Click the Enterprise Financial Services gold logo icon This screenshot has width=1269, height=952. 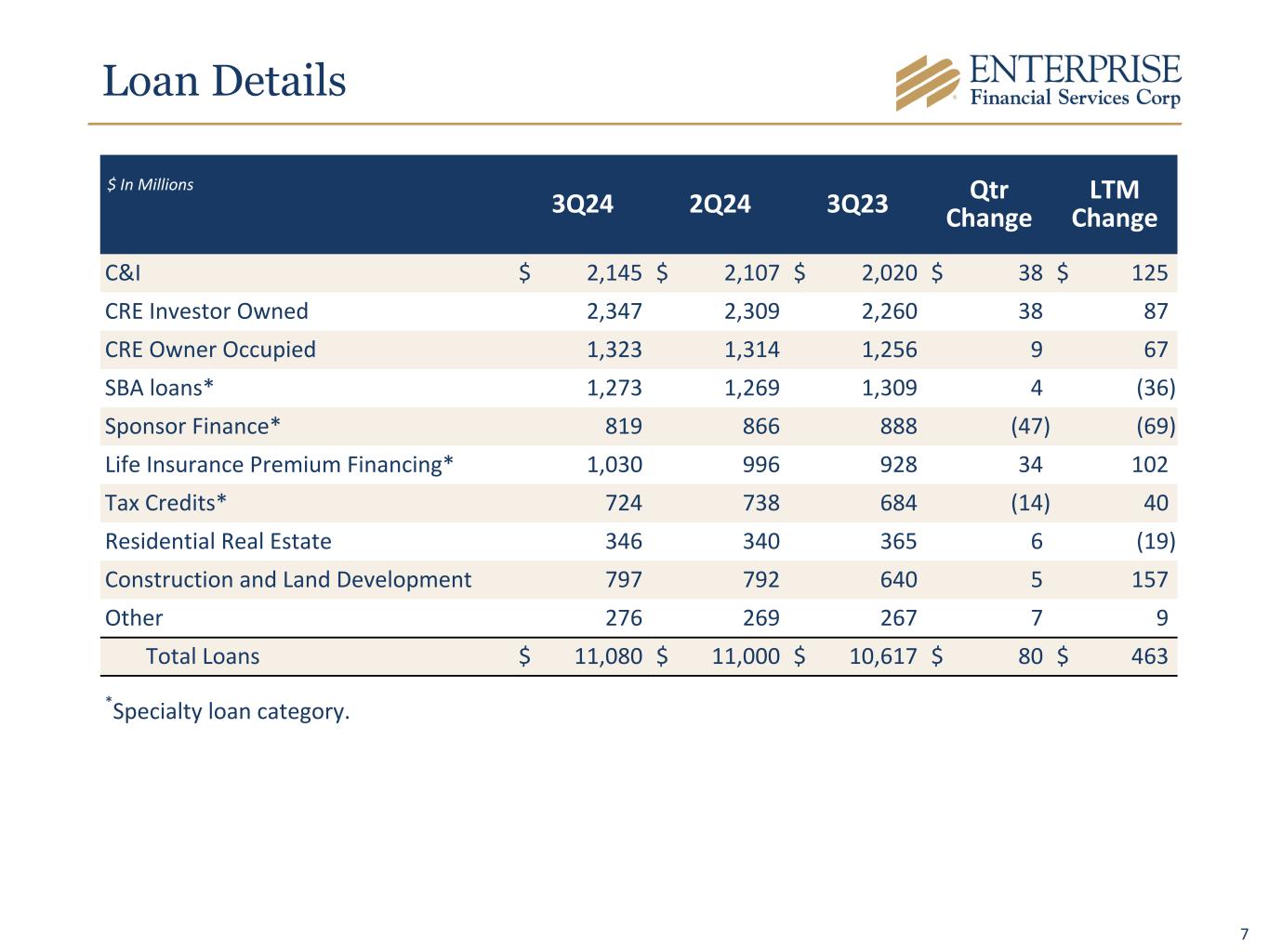pos(927,82)
